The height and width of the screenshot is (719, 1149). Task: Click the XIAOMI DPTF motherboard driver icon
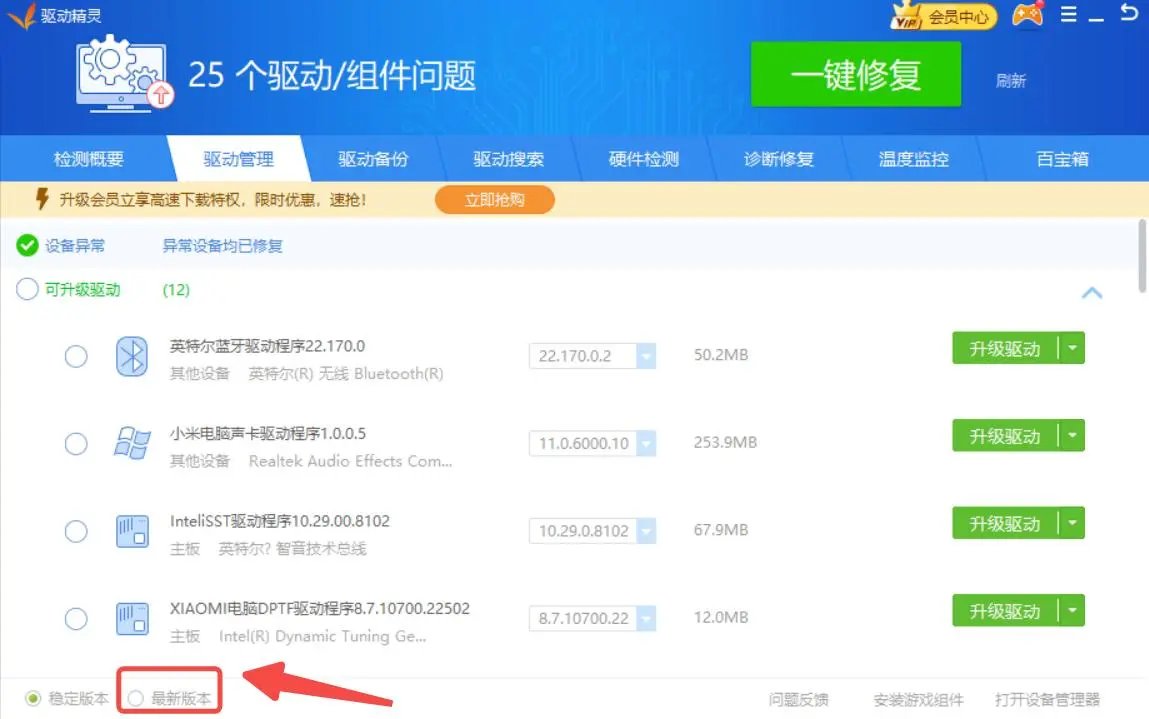pyautogui.click(x=132, y=618)
